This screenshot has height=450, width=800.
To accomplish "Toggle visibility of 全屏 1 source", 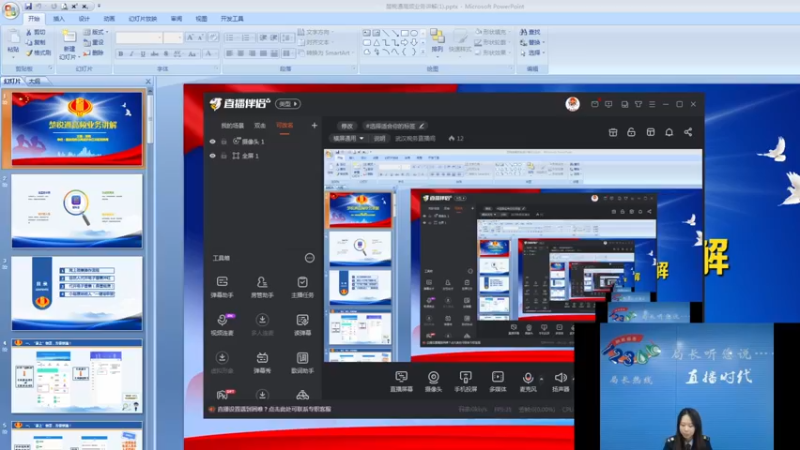I will tap(212, 156).
